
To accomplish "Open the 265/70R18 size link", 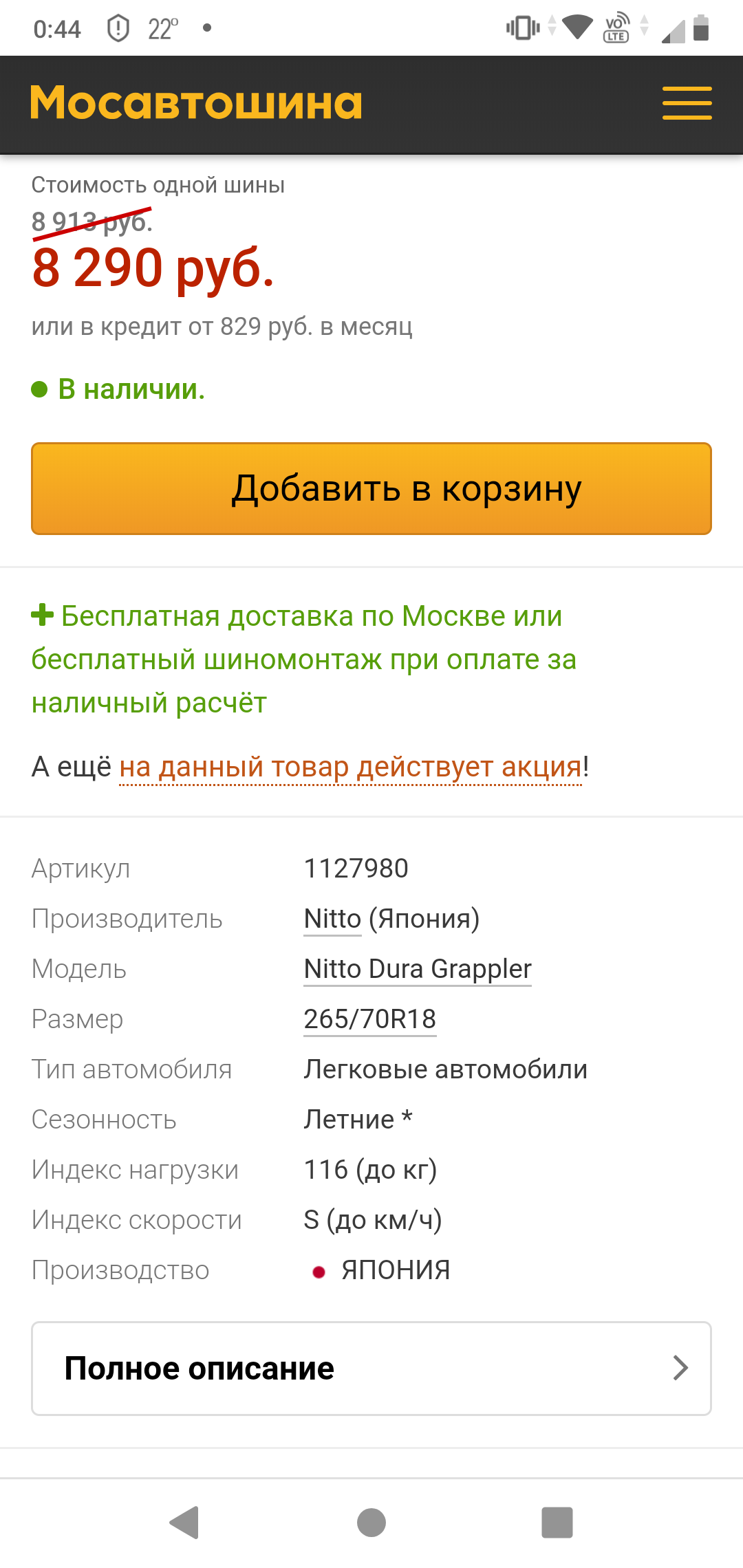I will [370, 1019].
